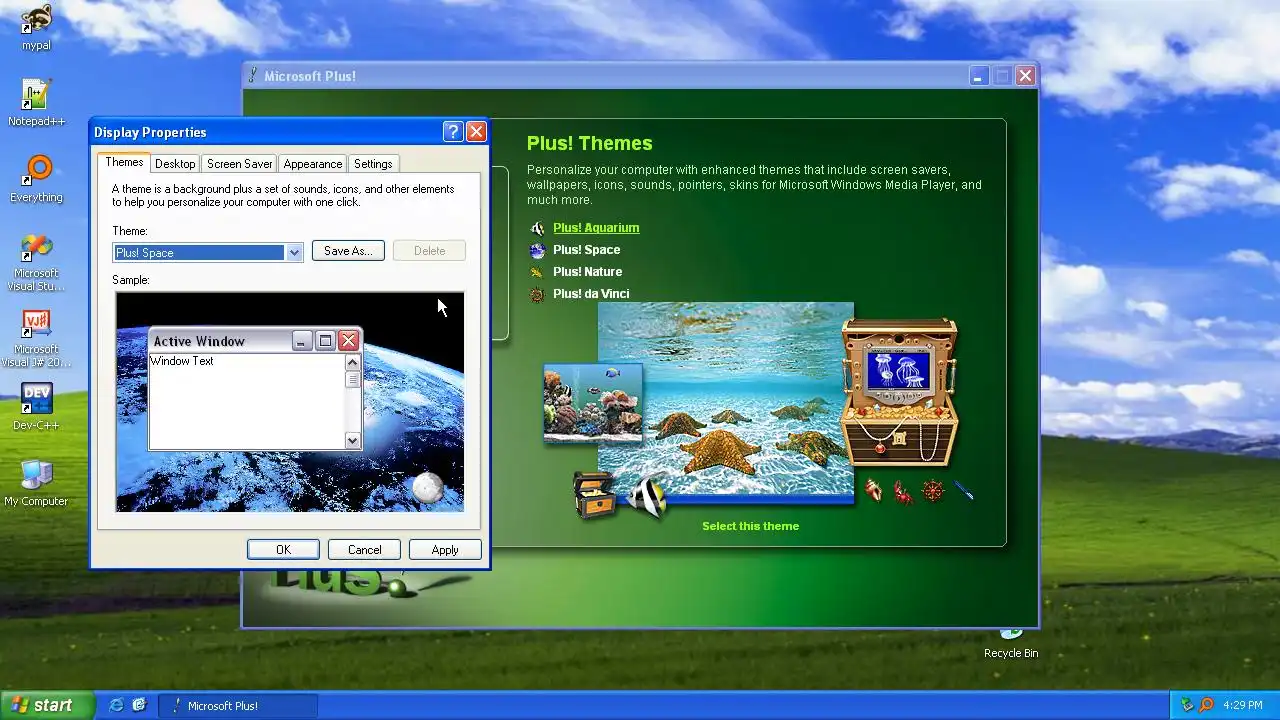Image resolution: width=1280 pixels, height=720 pixels.
Task: Select the Notepad++ desktop shortcut
Action: (36, 103)
